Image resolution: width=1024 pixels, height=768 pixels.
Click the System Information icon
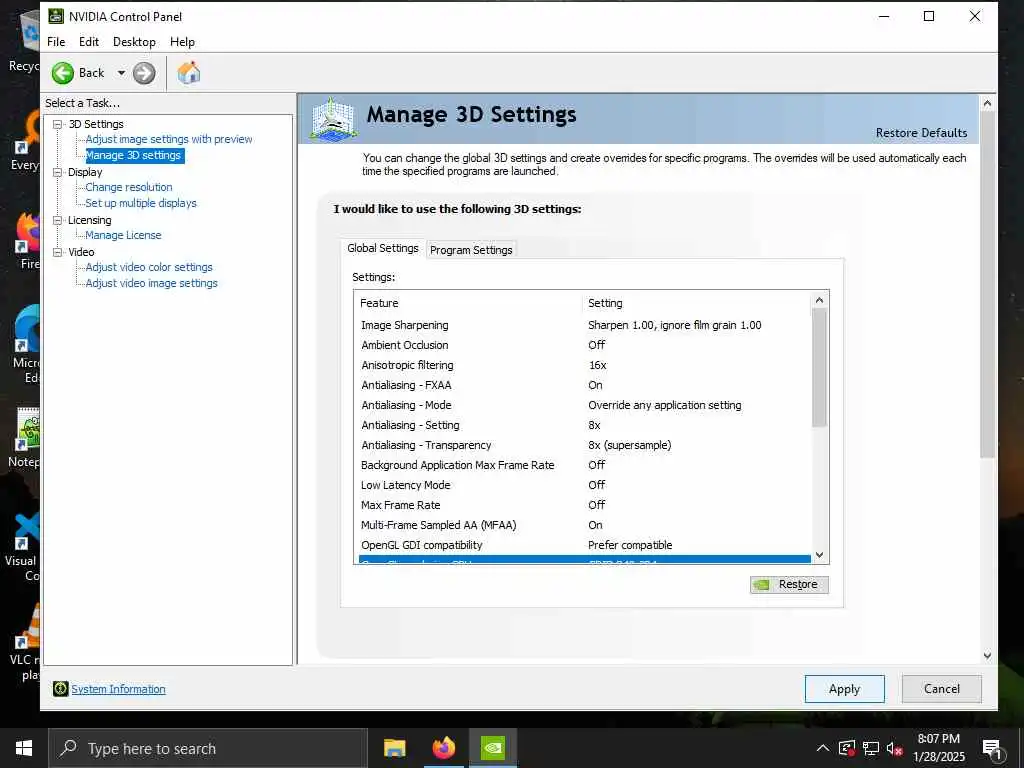pos(61,689)
